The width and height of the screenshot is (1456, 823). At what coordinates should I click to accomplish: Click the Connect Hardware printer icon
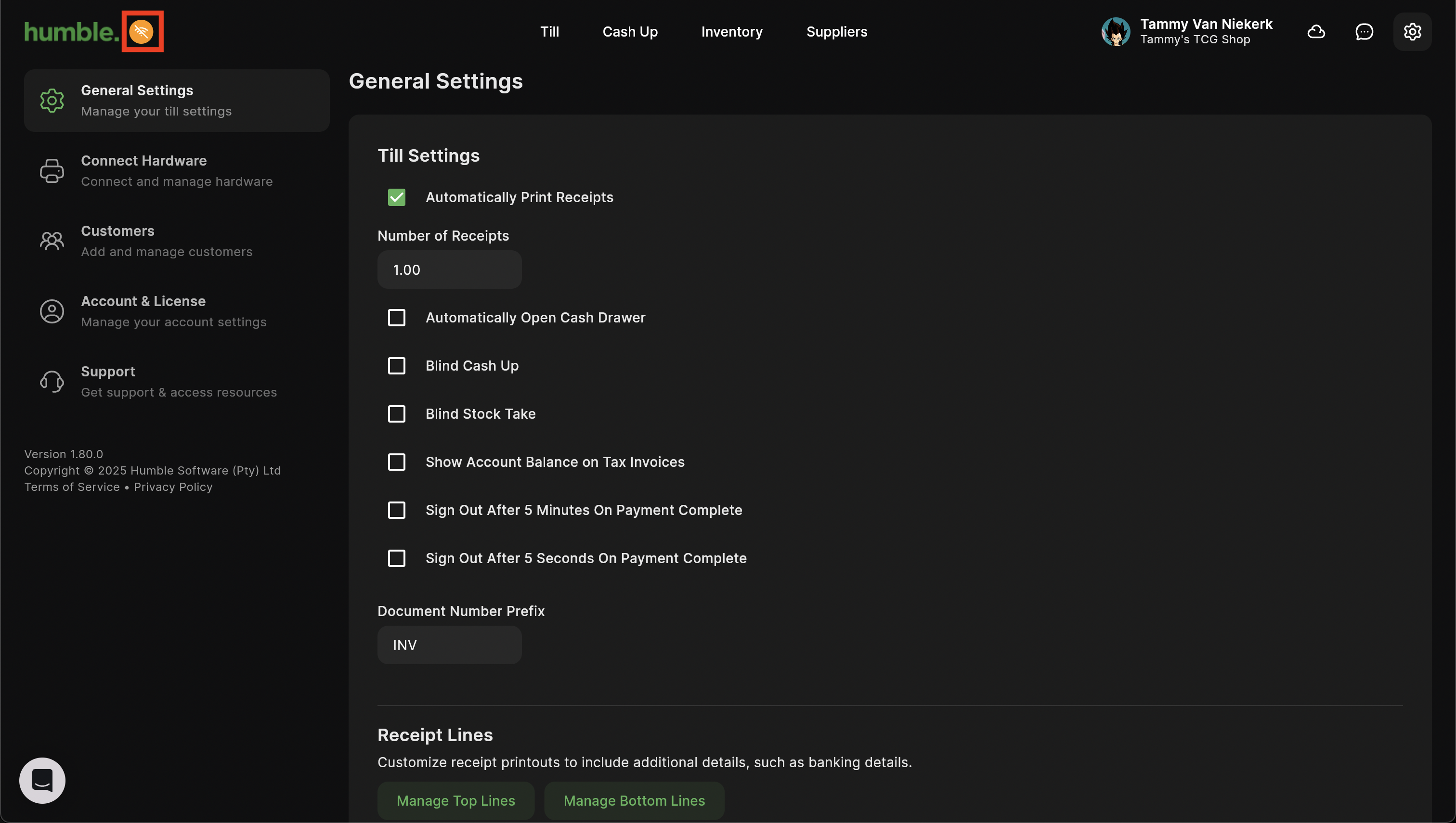pyautogui.click(x=52, y=171)
